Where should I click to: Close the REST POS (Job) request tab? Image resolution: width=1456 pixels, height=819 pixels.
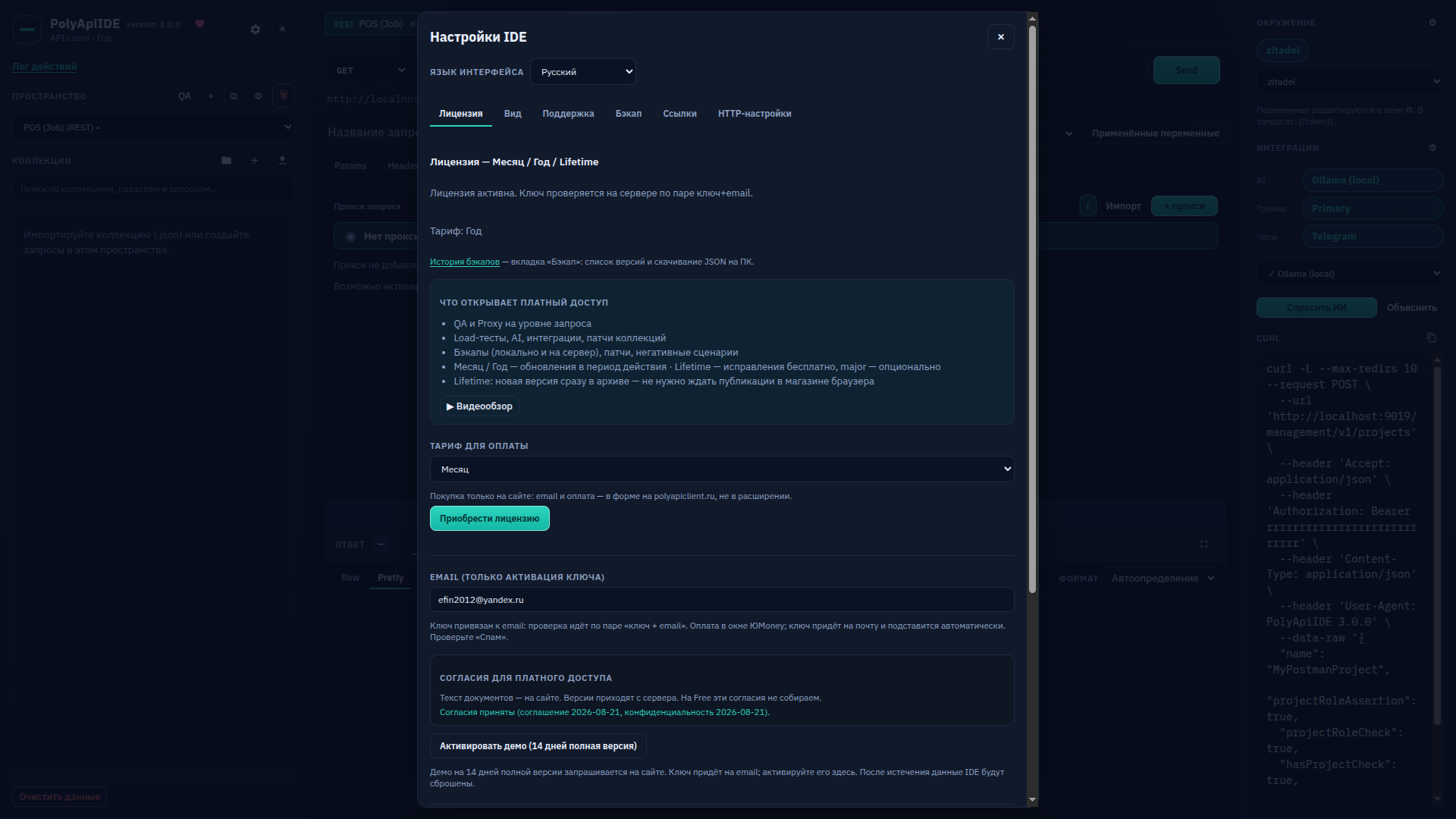pos(413,24)
